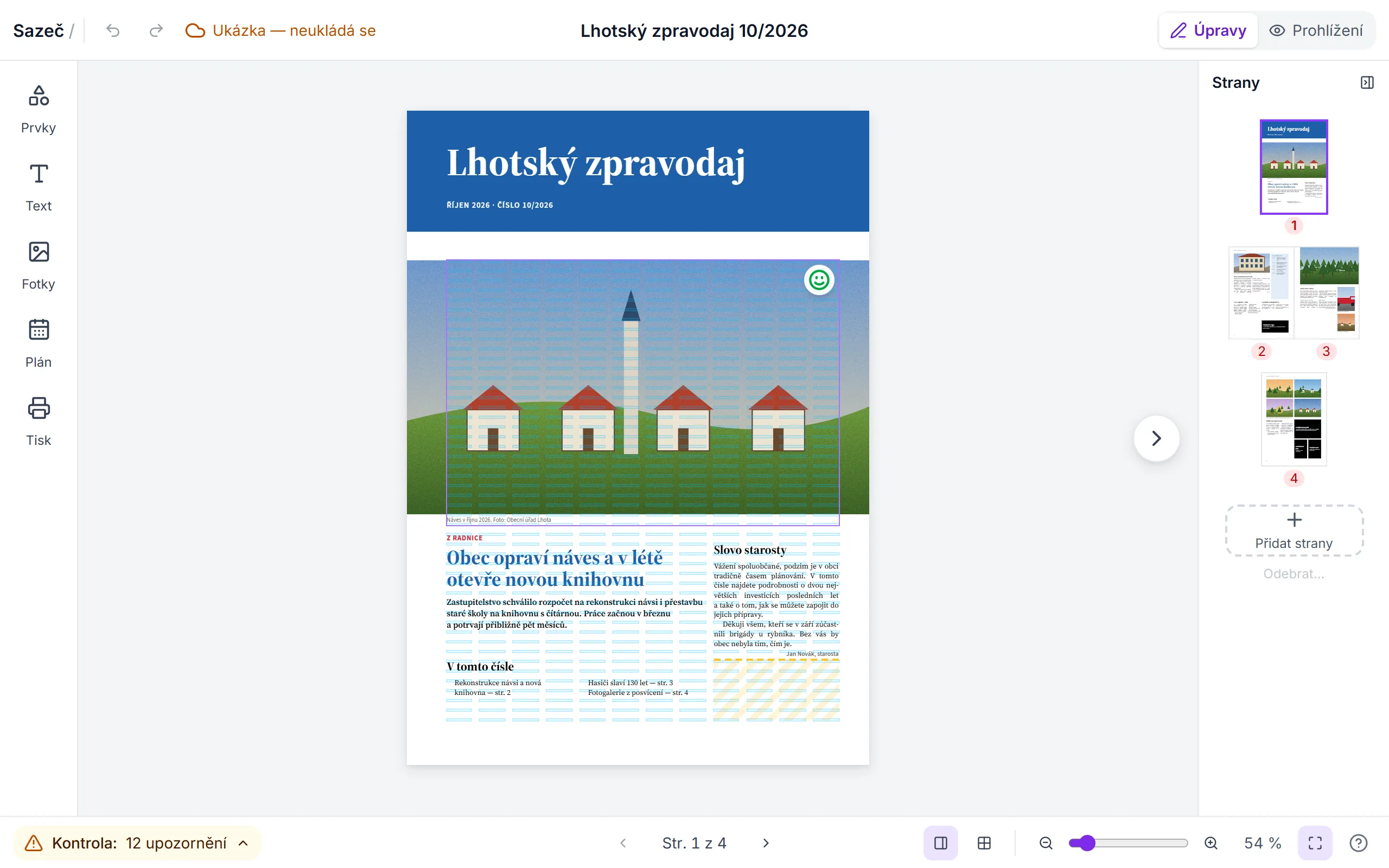Toggle the grid overview layout button
This screenshot has height=868, width=1389.
984,843
